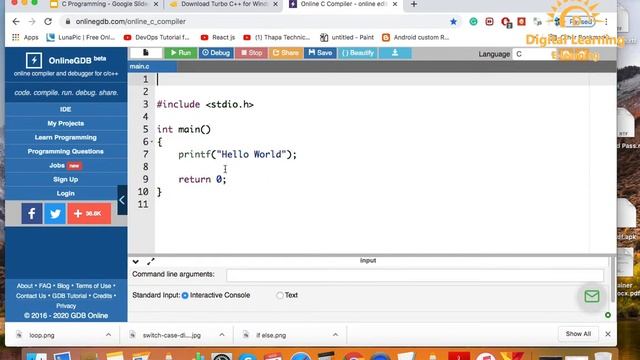Switch to C Programming Google Slides tab
This screenshot has height=360, width=640.
tap(104, 4)
